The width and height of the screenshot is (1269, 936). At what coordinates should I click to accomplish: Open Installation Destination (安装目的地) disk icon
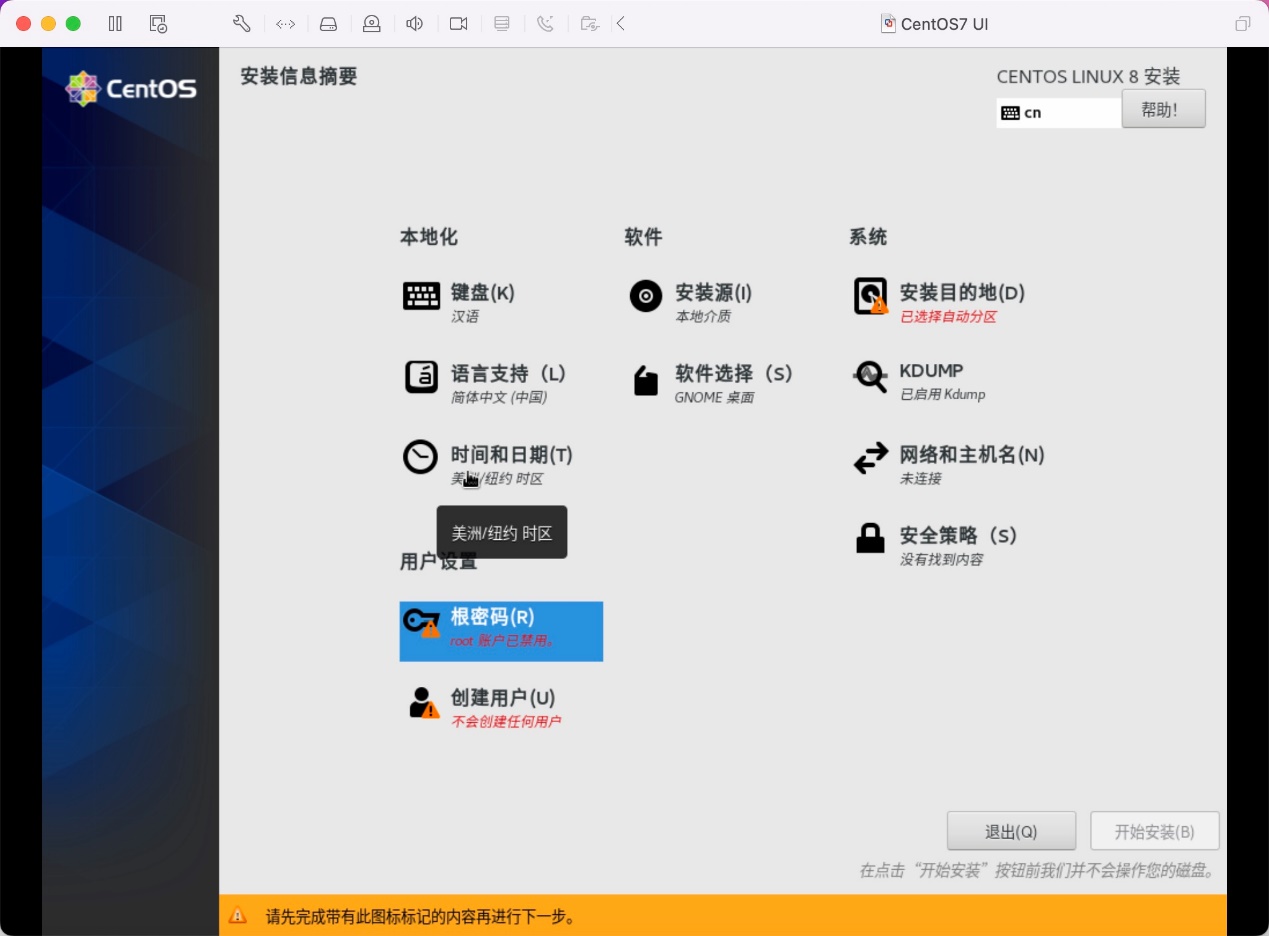pos(870,297)
